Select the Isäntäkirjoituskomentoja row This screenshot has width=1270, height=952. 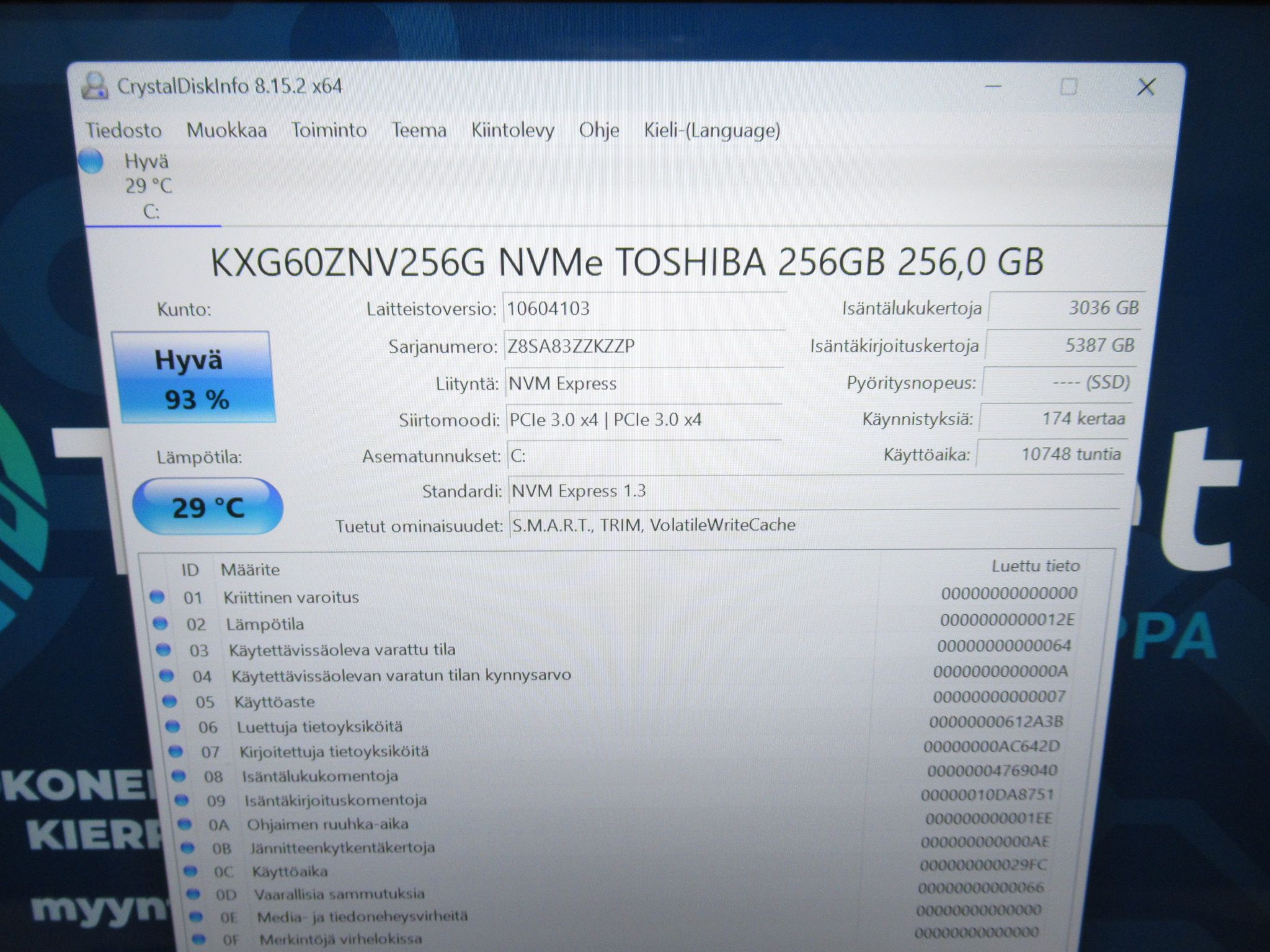tap(619, 798)
